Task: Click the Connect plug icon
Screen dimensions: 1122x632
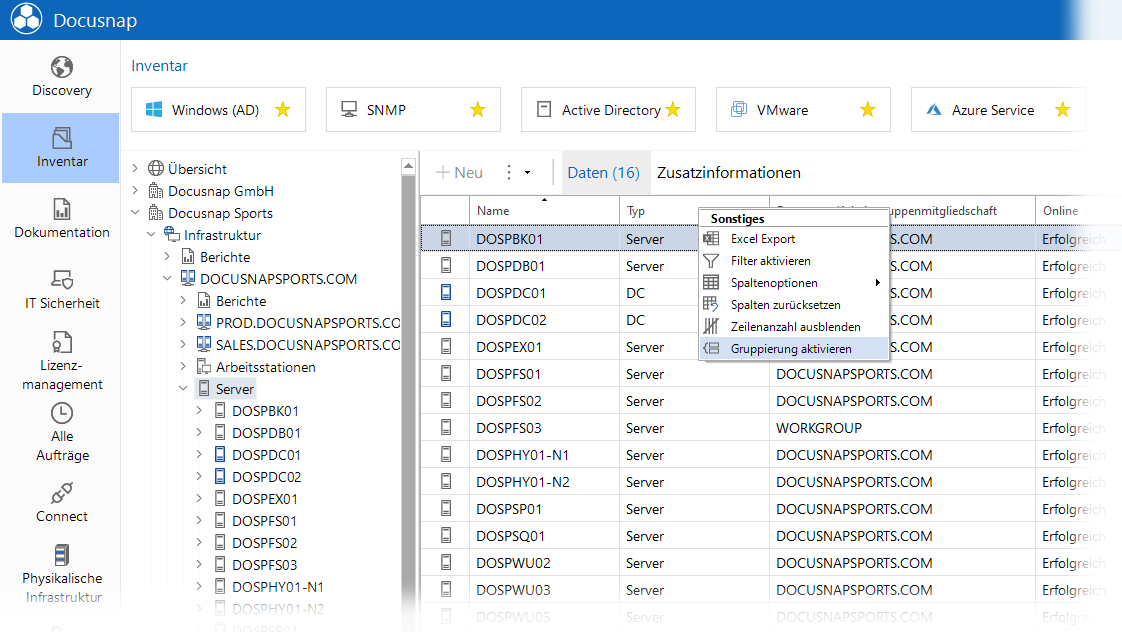Action: (x=62, y=493)
